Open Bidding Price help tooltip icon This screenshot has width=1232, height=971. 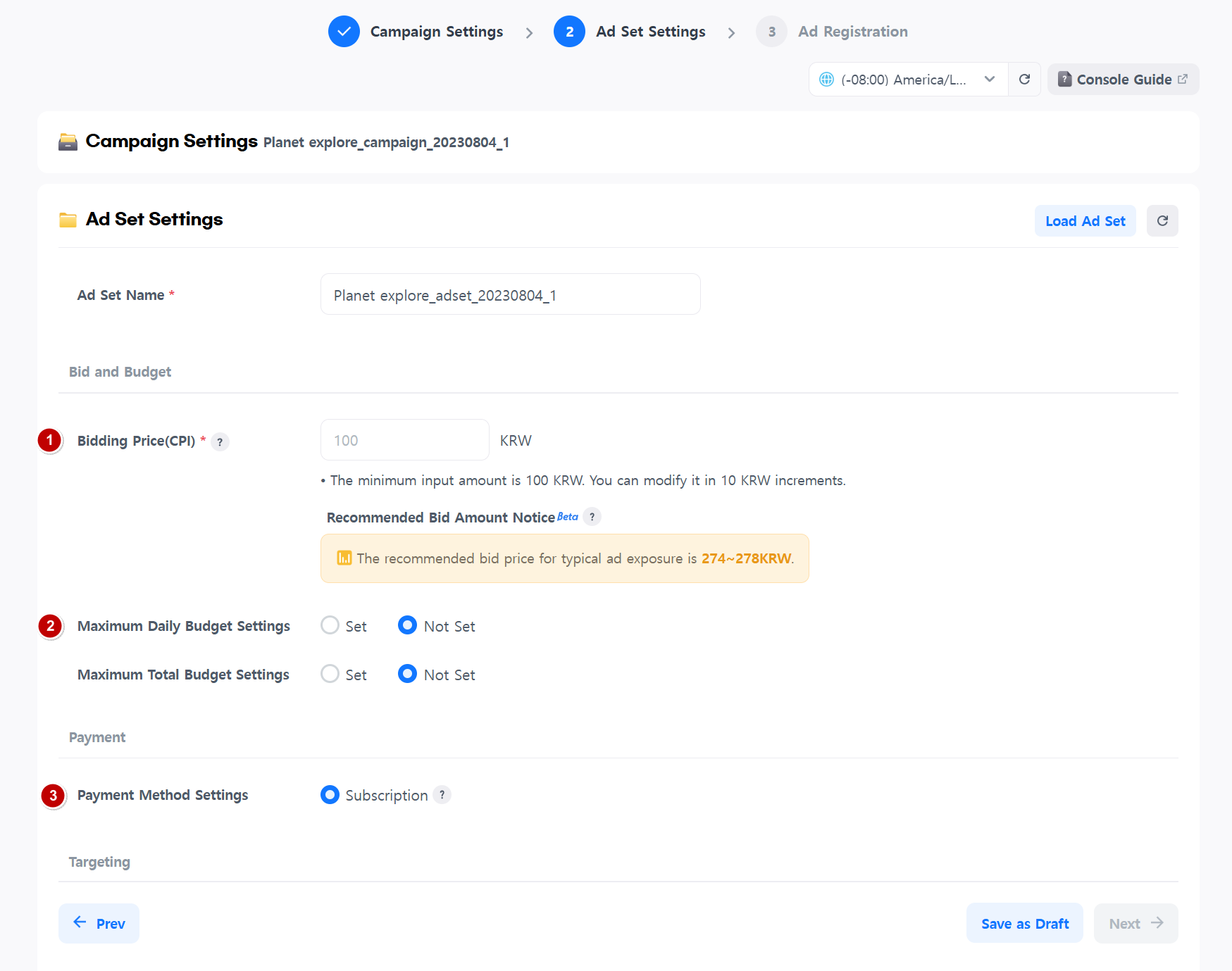pyautogui.click(x=220, y=442)
